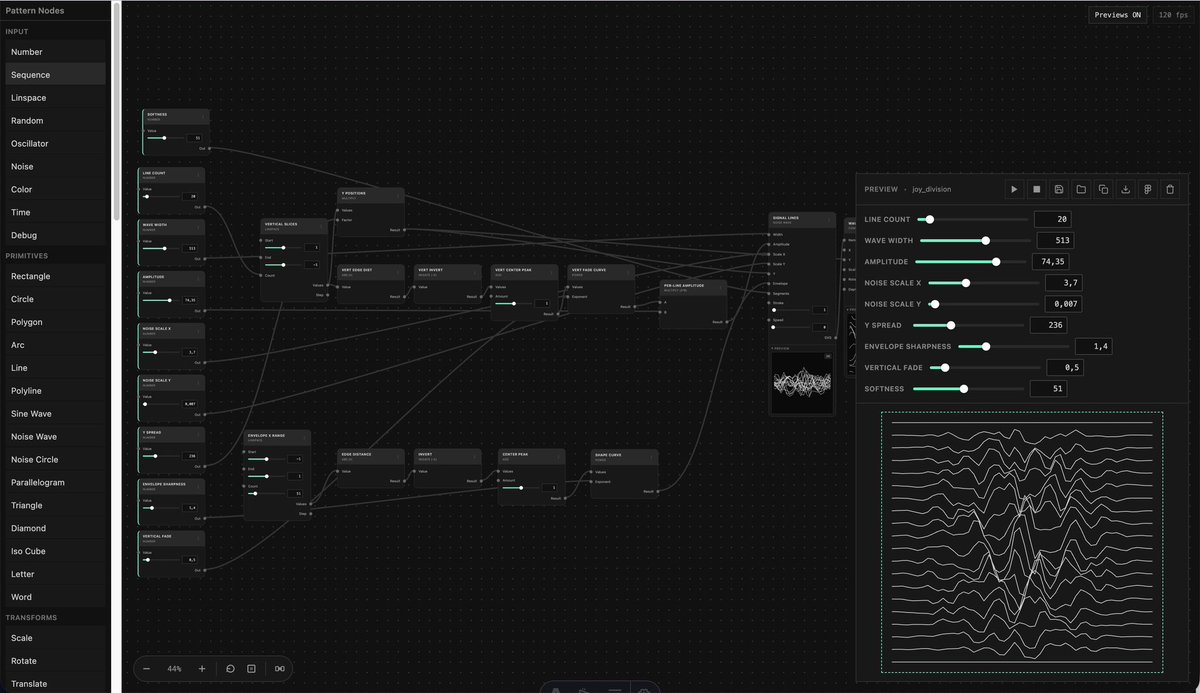Click the joy_division pattern name
This screenshot has height=693, width=1200.
(x=932, y=189)
